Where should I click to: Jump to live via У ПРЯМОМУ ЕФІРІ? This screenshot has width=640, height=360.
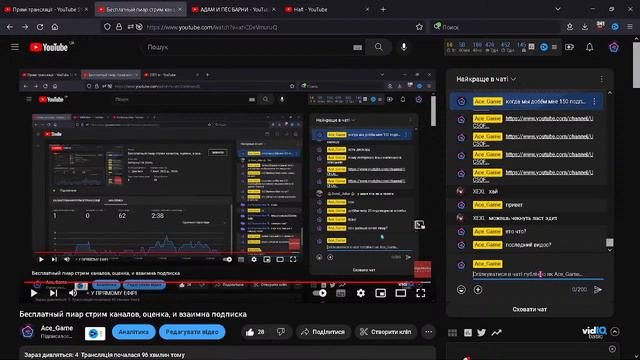[x=111, y=293]
